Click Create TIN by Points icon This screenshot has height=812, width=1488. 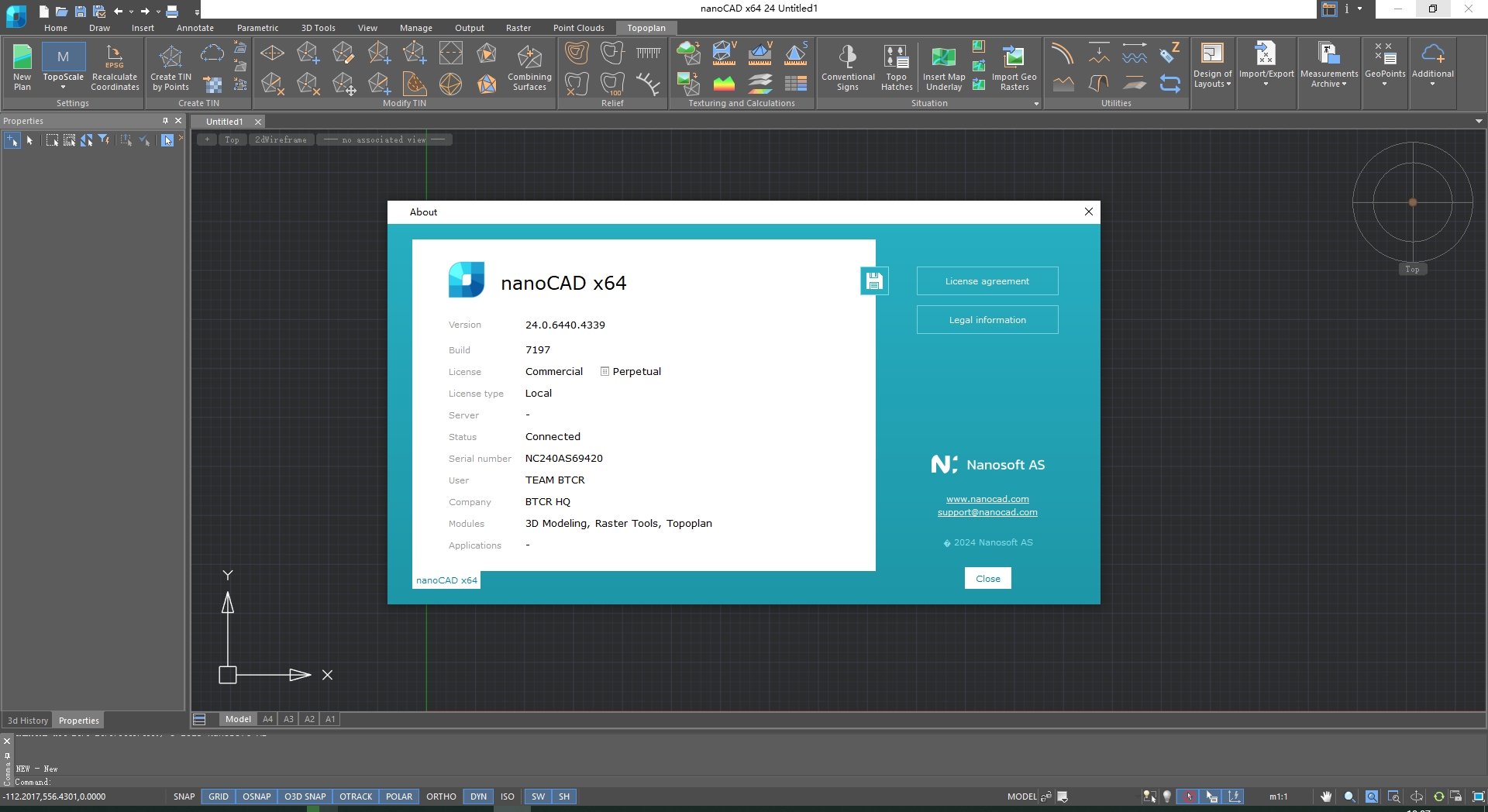tap(170, 67)
